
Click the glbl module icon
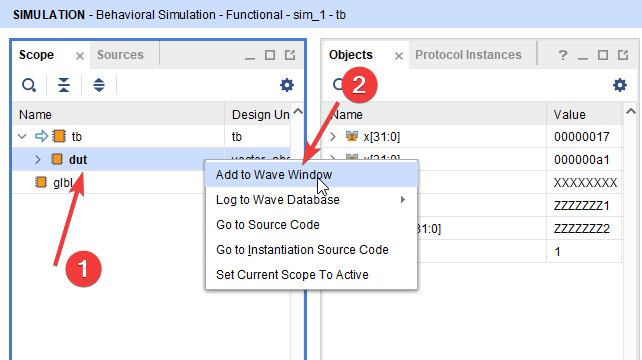coord(41,182)
